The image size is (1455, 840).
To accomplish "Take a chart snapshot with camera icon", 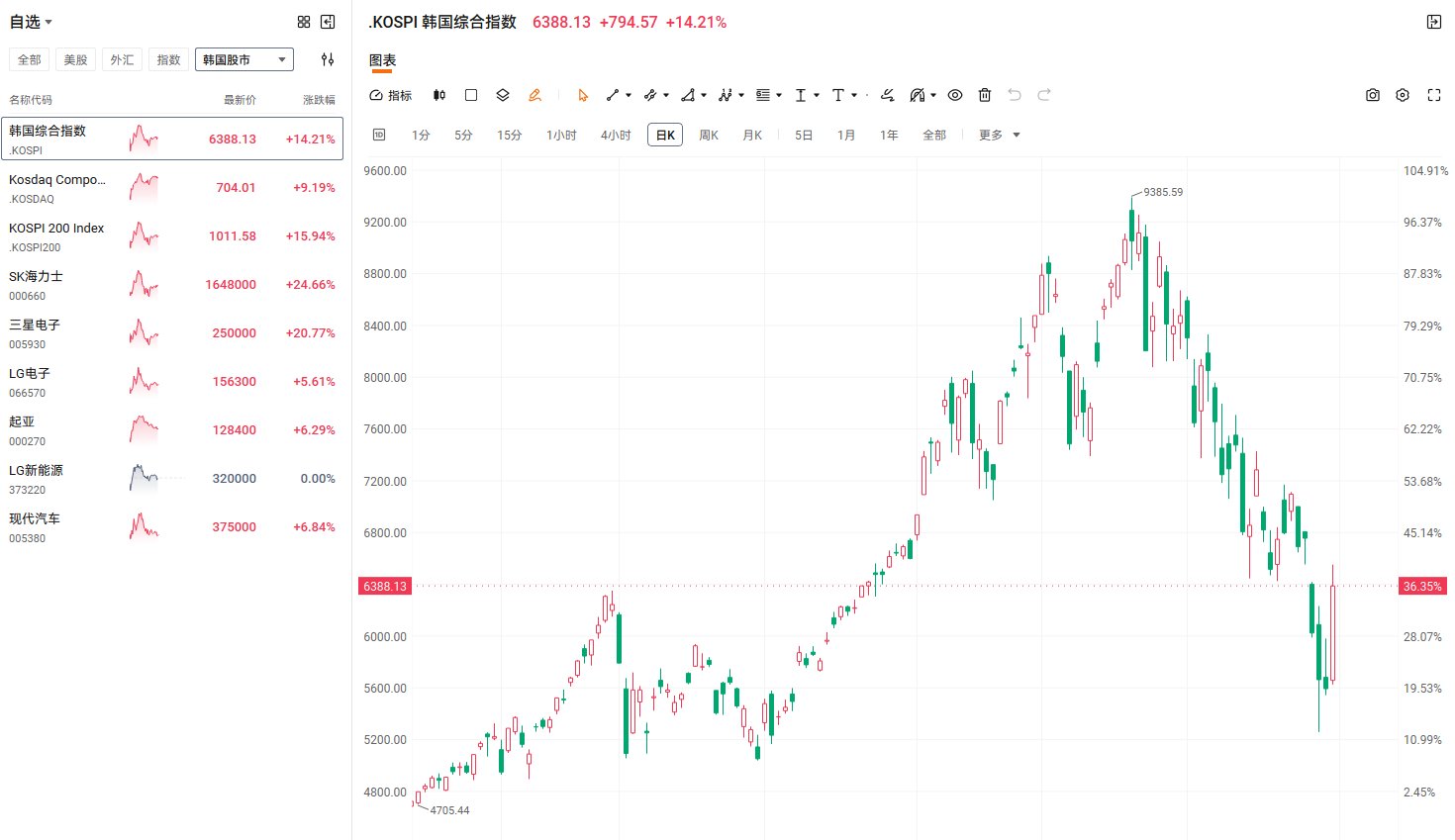I will click(1373, 95).
